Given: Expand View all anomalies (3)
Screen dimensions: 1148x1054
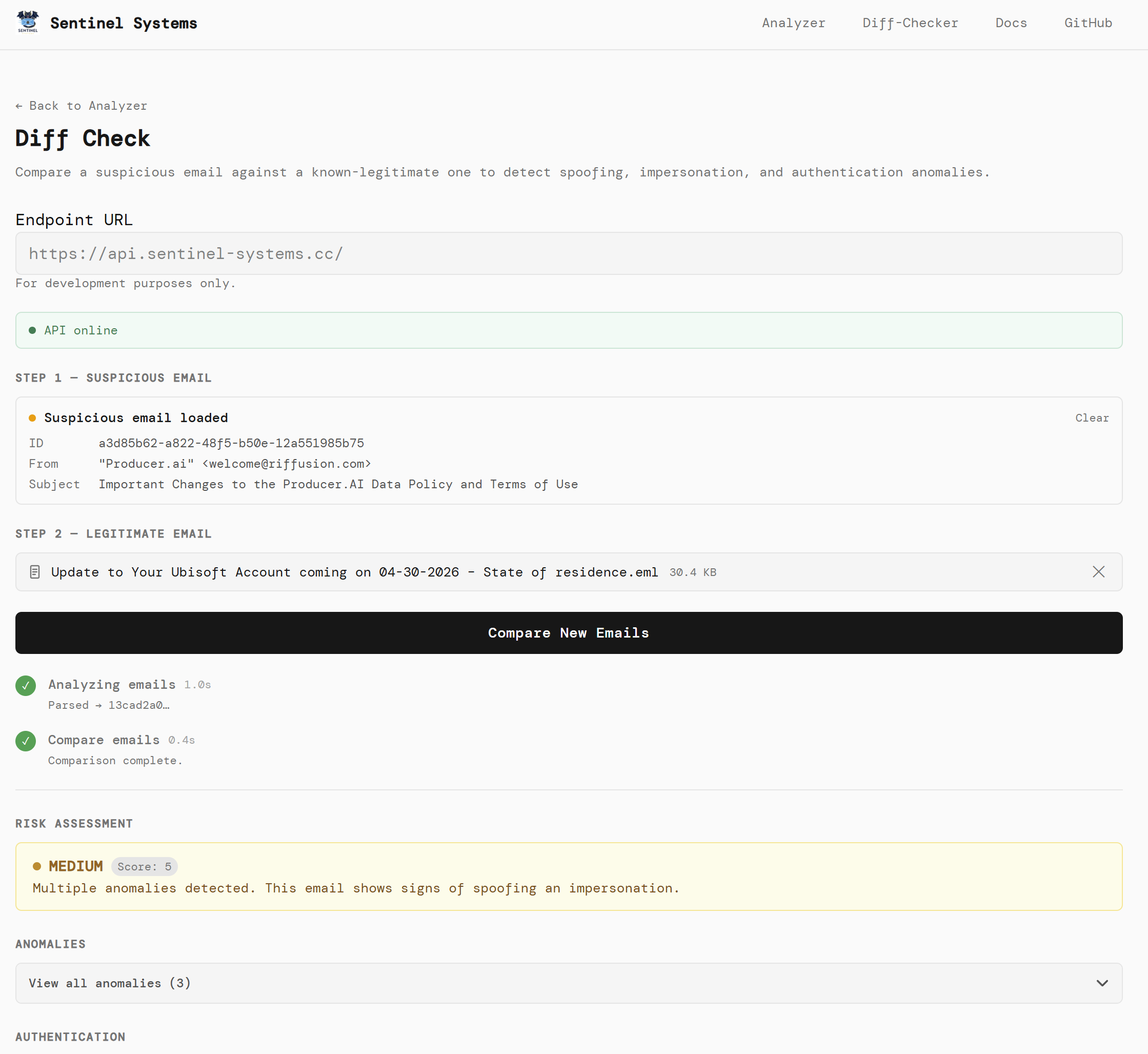Looking at the screenshot, I should (569, 983).
